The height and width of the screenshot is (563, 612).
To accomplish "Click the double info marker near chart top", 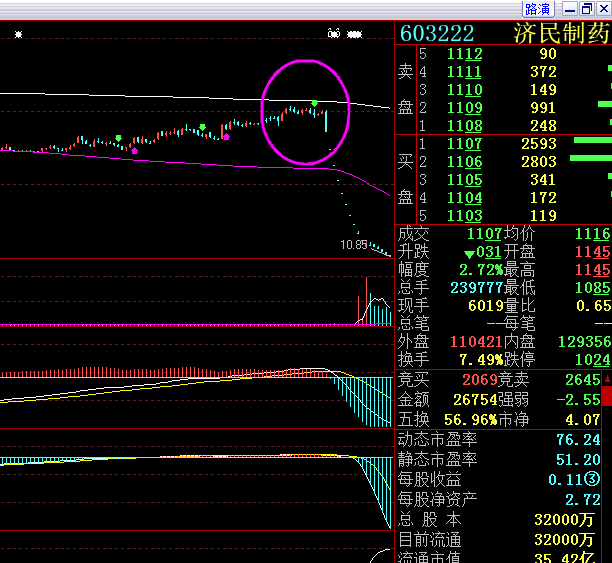I will [x=334, y=34].
